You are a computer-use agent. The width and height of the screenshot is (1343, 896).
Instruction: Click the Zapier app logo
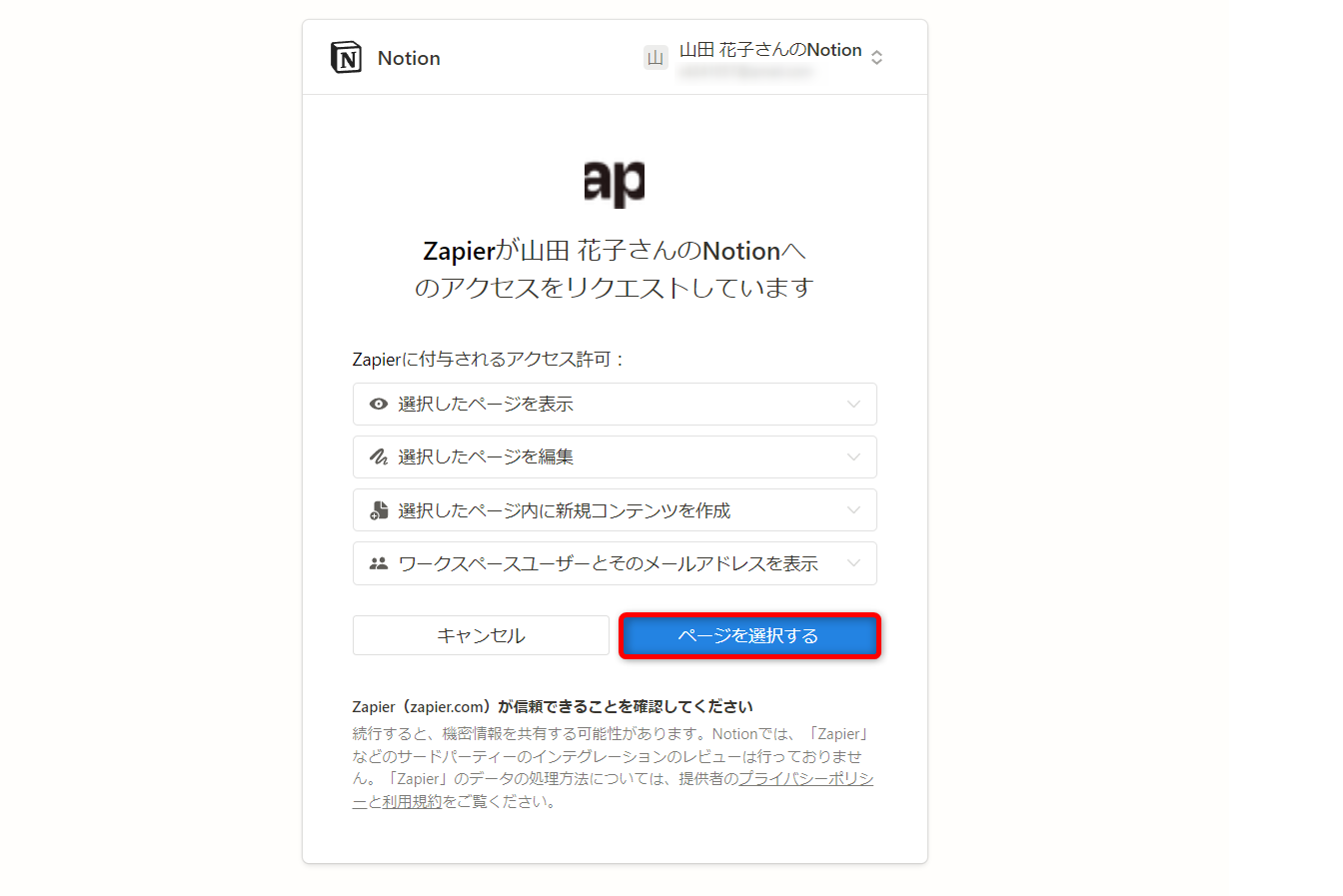point(615,183)
